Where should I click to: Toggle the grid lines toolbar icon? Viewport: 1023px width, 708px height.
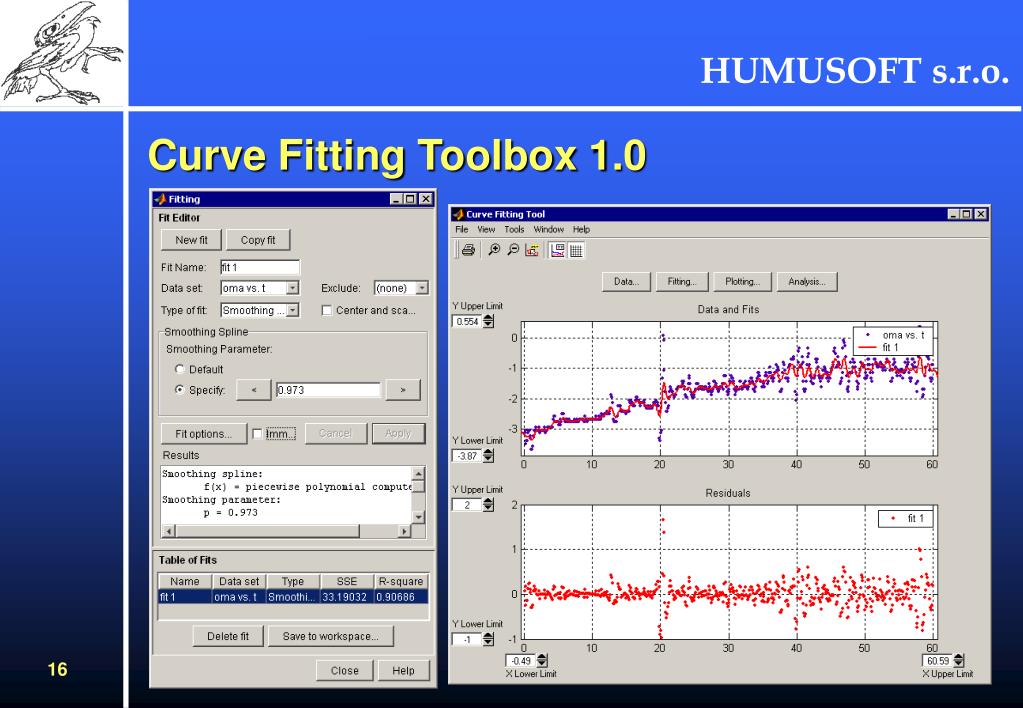[x=576, y=250]
